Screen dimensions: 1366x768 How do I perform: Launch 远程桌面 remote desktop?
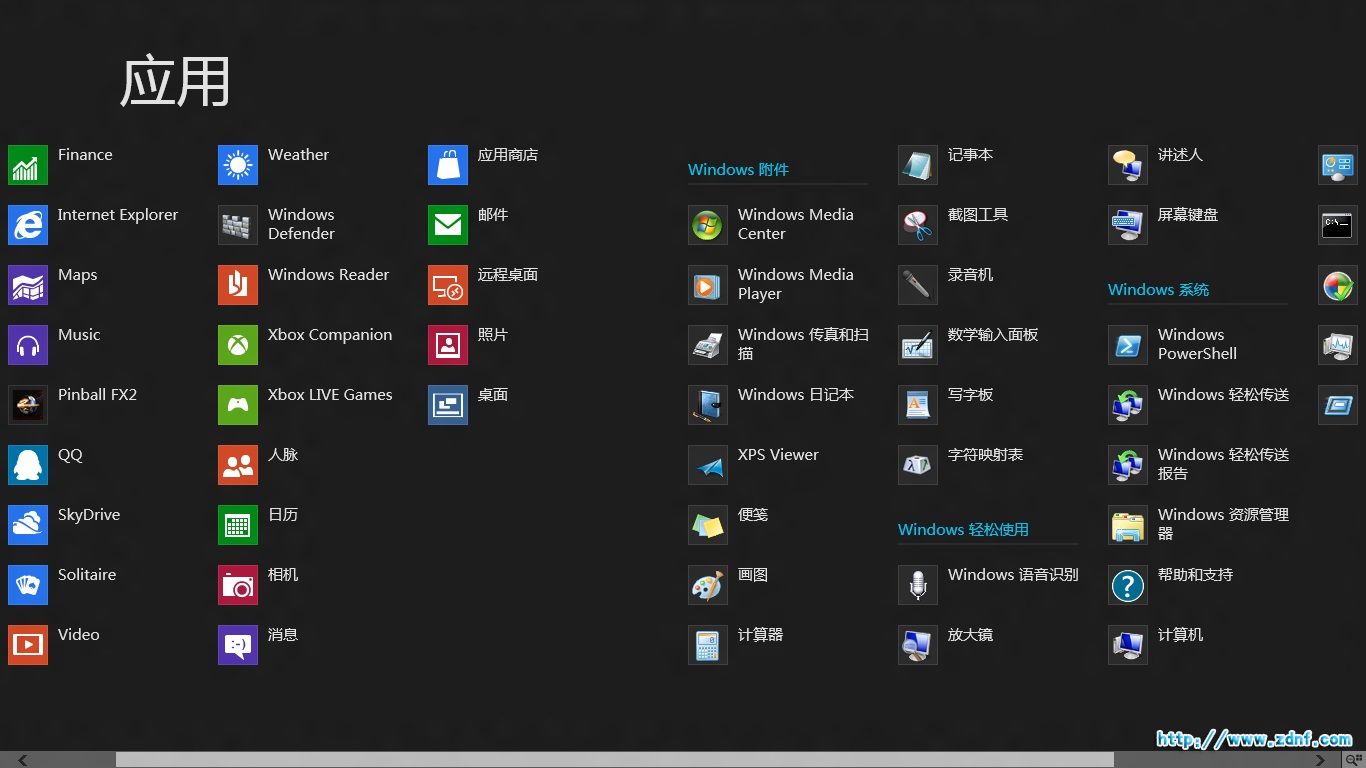tap(448, 285)
